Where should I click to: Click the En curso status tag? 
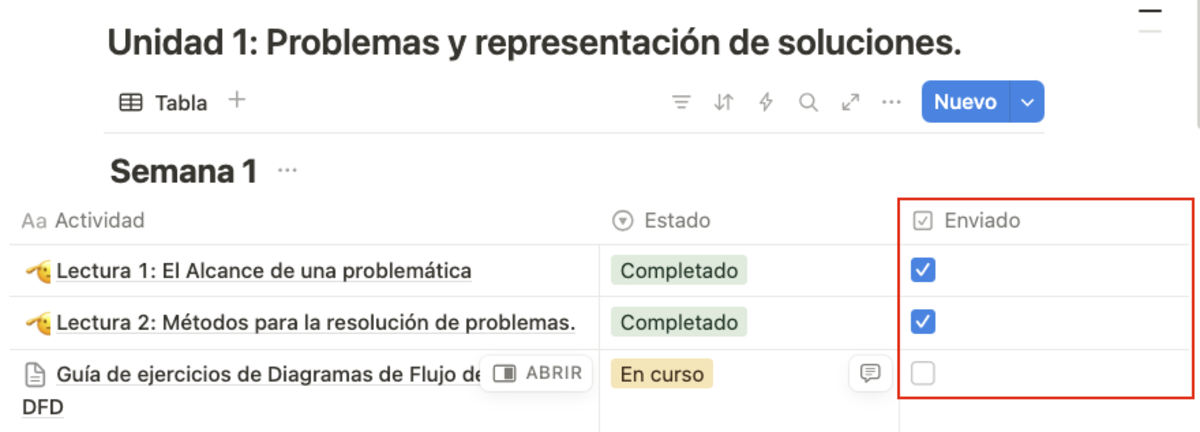click(x=661, y=374)
